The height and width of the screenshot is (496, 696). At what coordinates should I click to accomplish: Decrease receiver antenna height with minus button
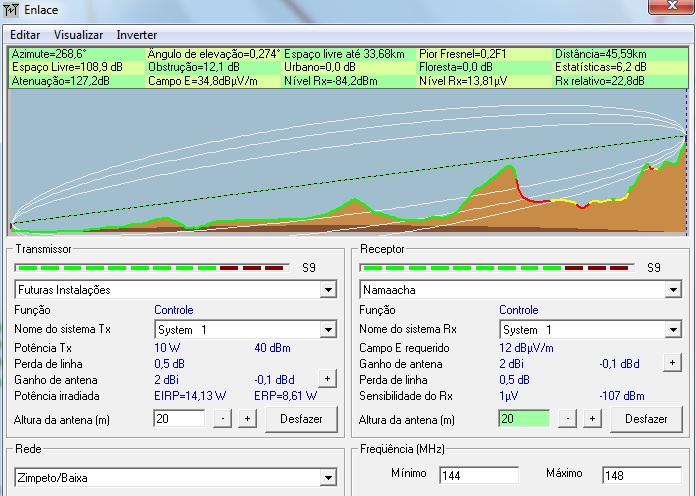568,419
